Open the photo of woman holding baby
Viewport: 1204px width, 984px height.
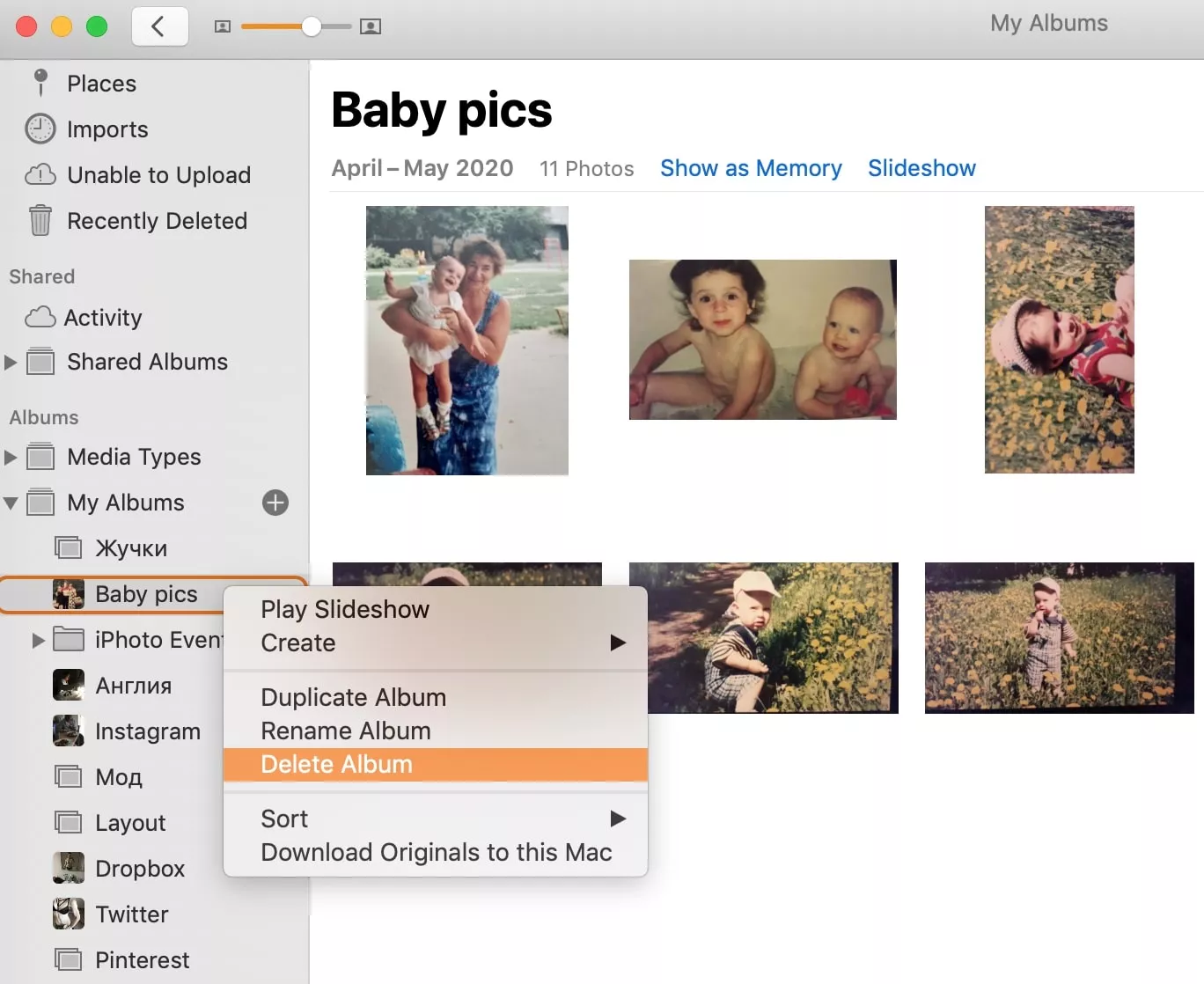click(x=467, y=341)
